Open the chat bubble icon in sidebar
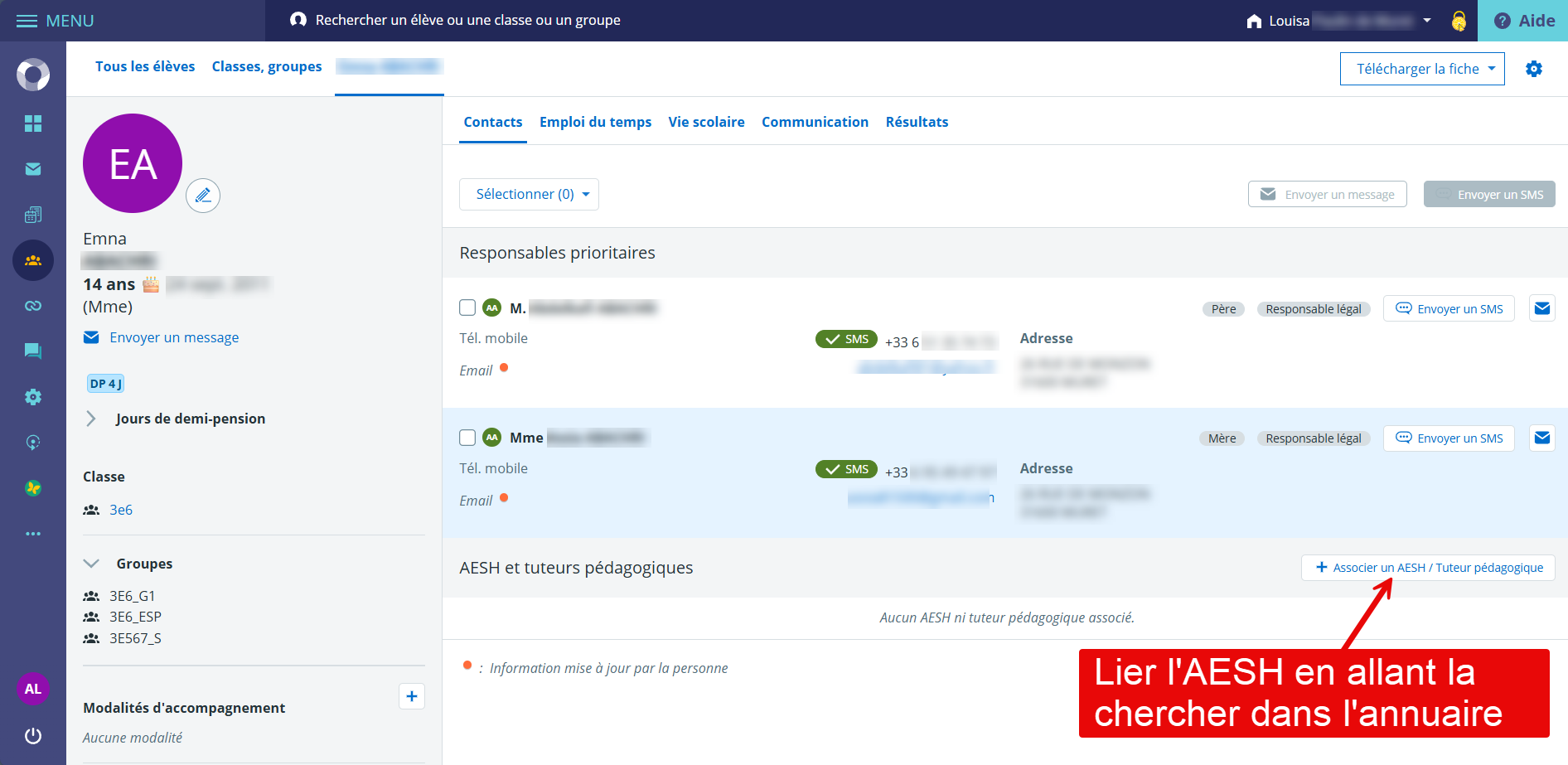This screenshot has width=1568, height=765. click(x=33, y=351)
